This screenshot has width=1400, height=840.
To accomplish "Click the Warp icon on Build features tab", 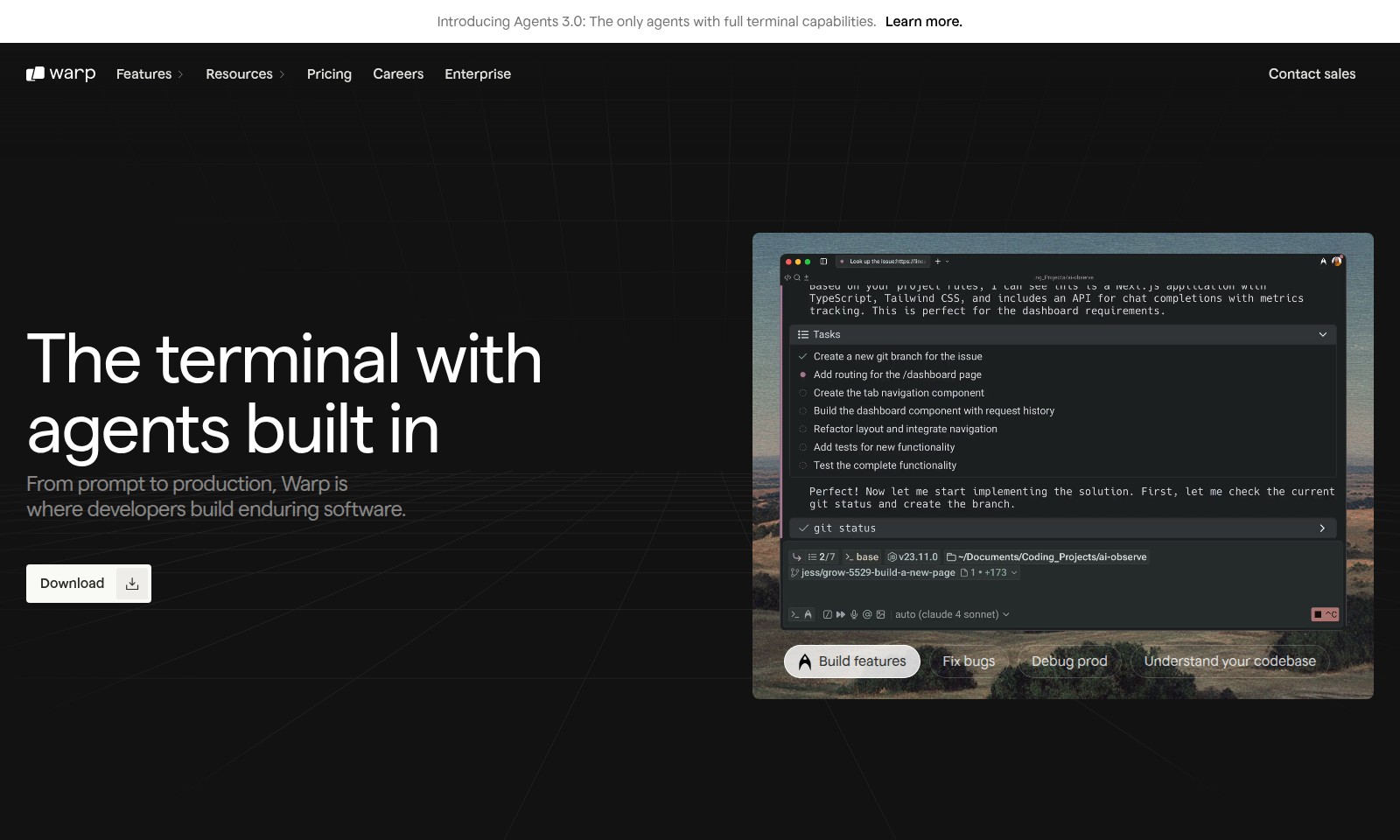I will point(805,661).
